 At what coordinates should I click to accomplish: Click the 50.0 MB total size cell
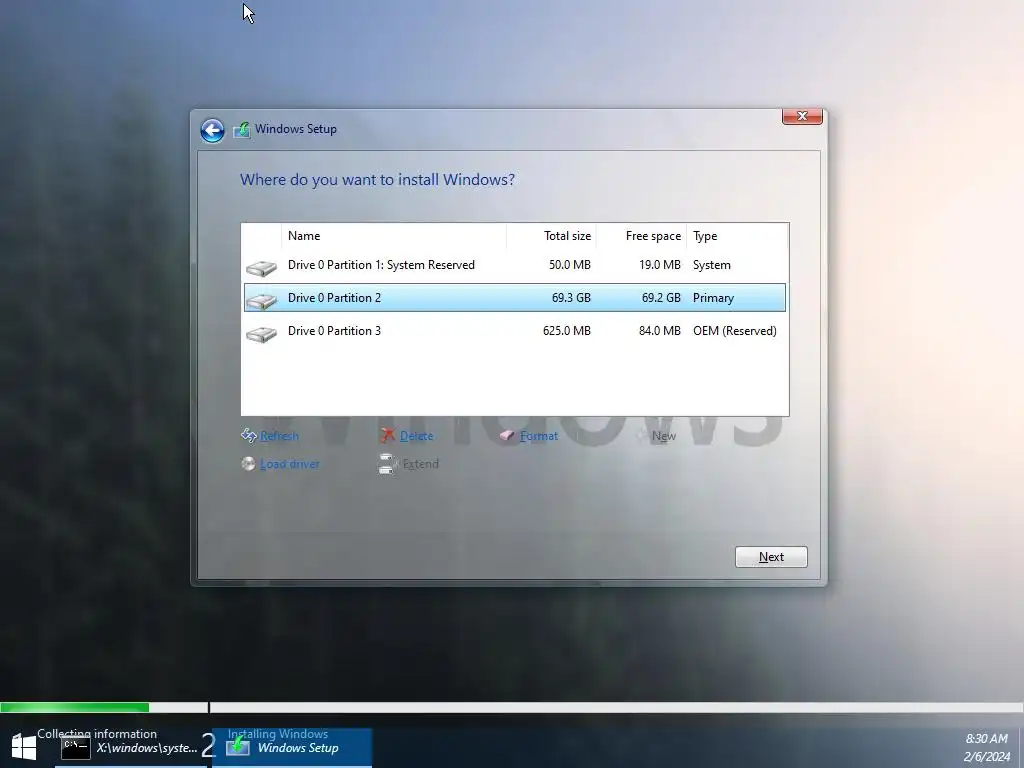[569, 265]
